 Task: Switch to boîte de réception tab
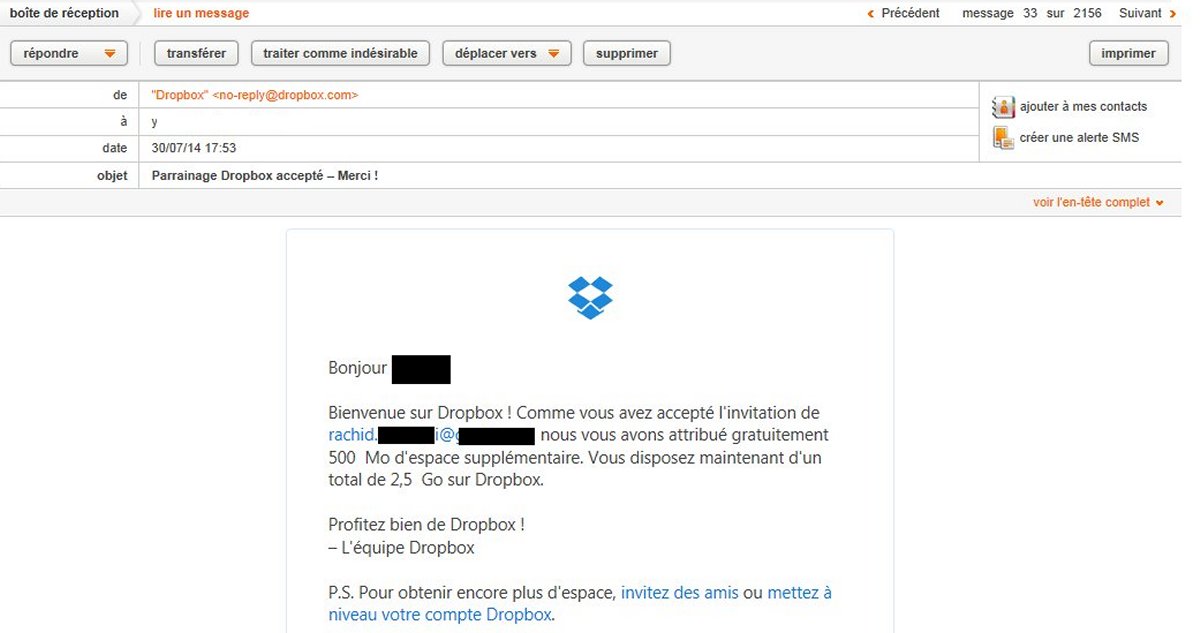(x=64, y=13)
